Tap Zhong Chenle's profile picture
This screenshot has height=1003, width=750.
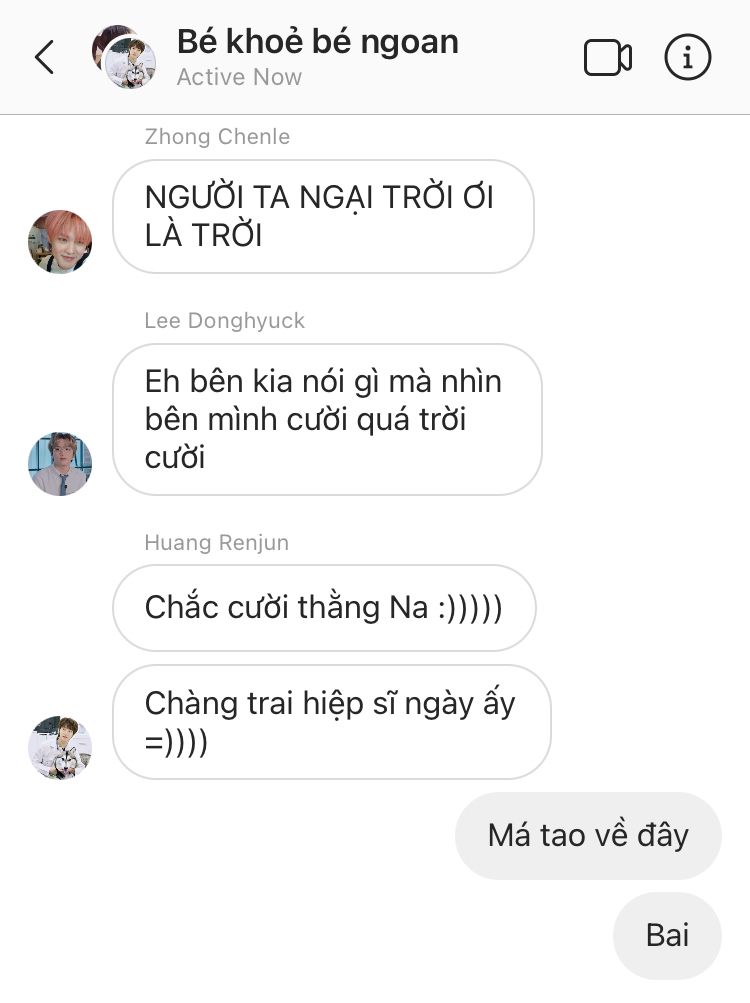60,242
